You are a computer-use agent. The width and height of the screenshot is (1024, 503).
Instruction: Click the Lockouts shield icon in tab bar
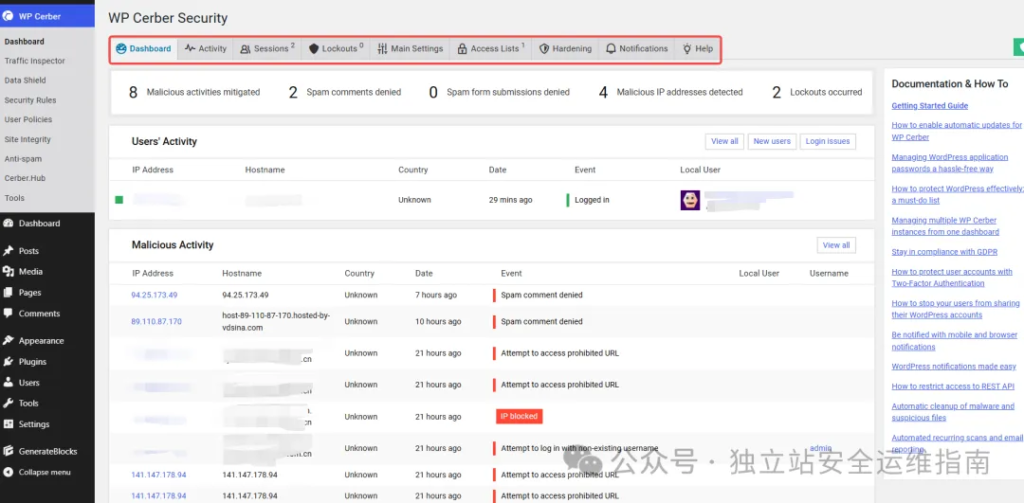click(313, 49)
